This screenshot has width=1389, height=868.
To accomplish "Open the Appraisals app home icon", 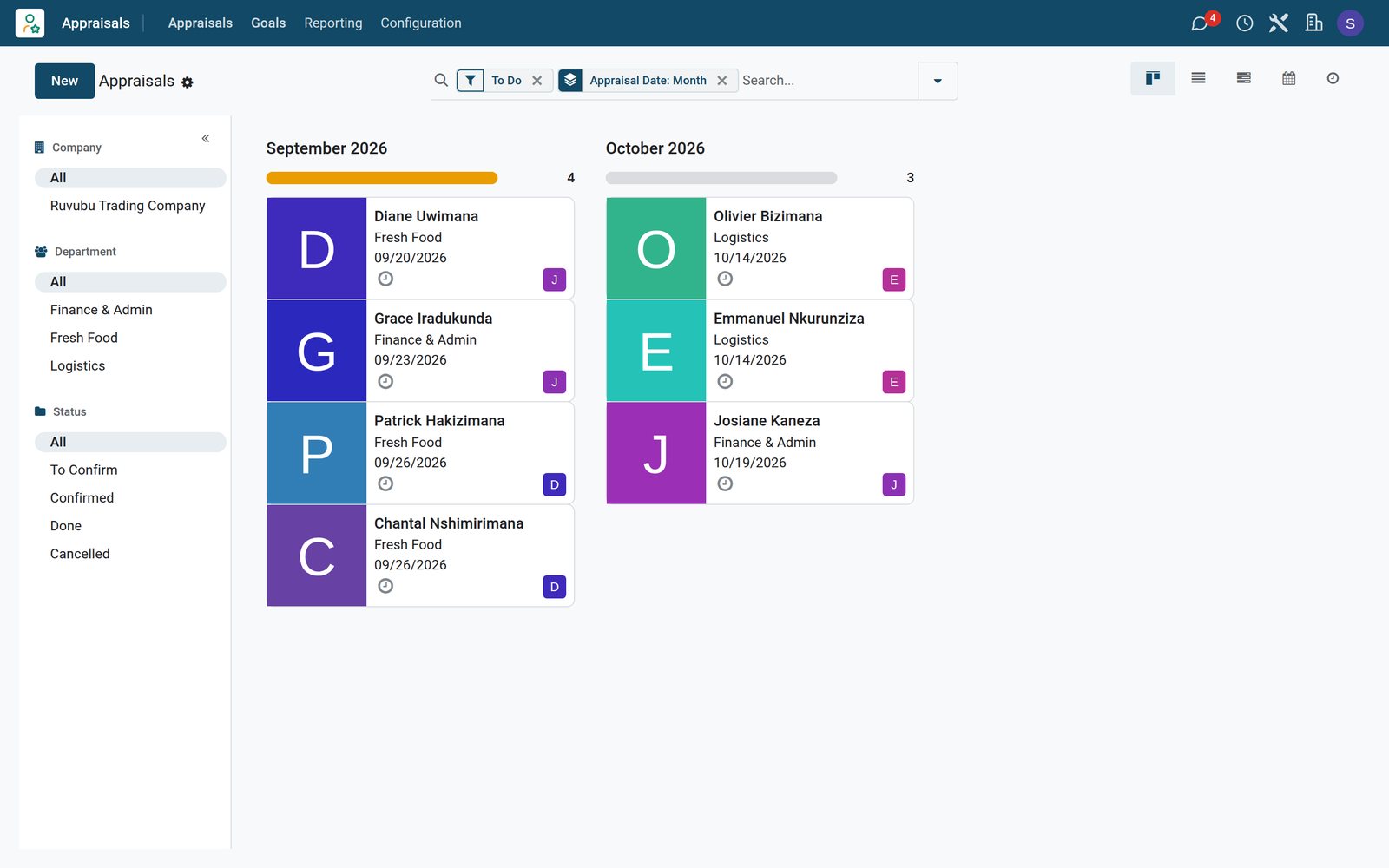I will [x=30, y=23].
